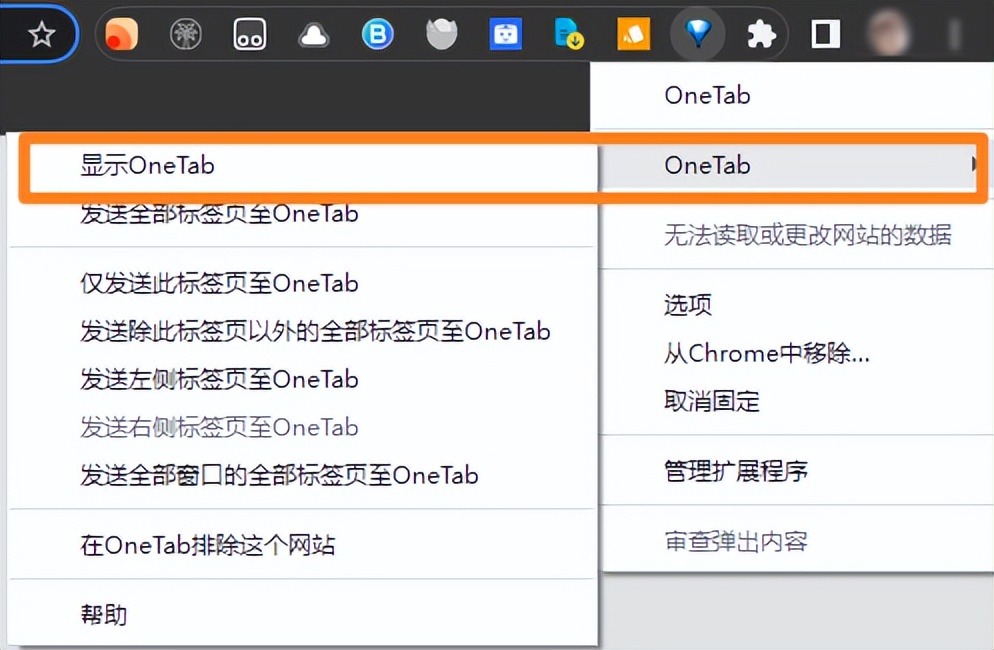
Task: Choose 发送全部标签页至OneTab
Action: 303,214
